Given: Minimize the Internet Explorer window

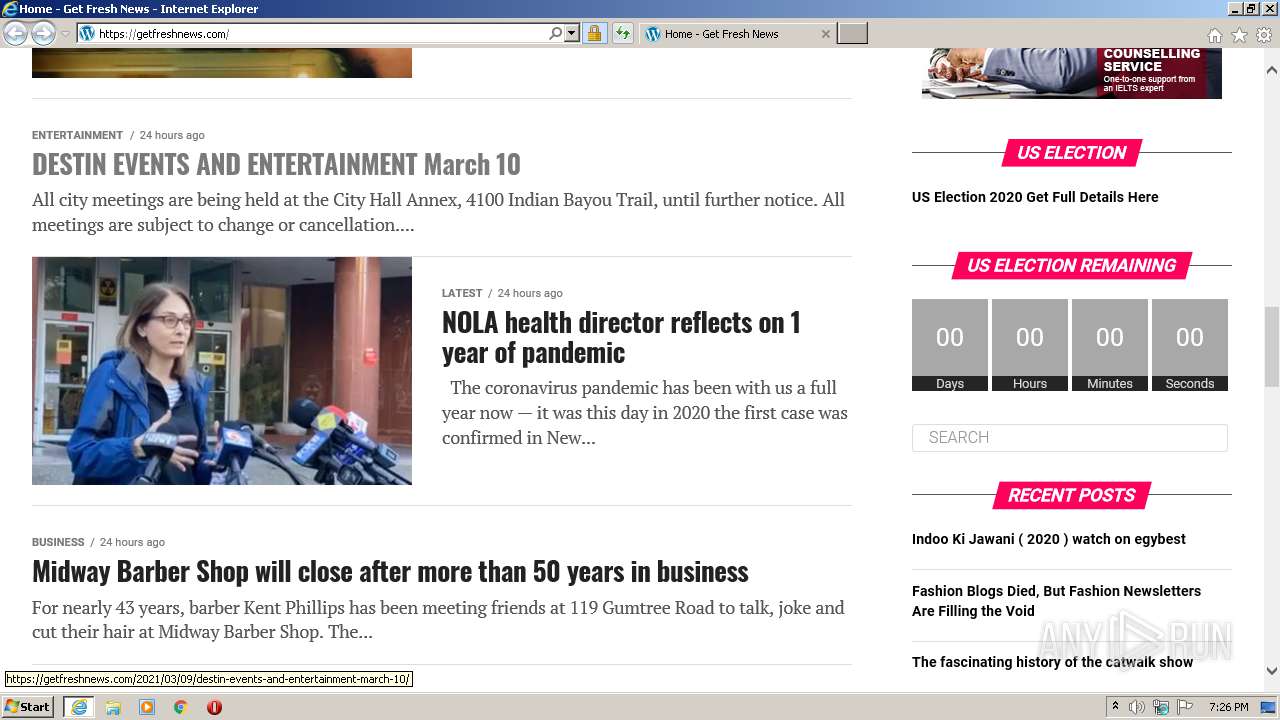Looking at the screenshot, I should pos(1234,8).
